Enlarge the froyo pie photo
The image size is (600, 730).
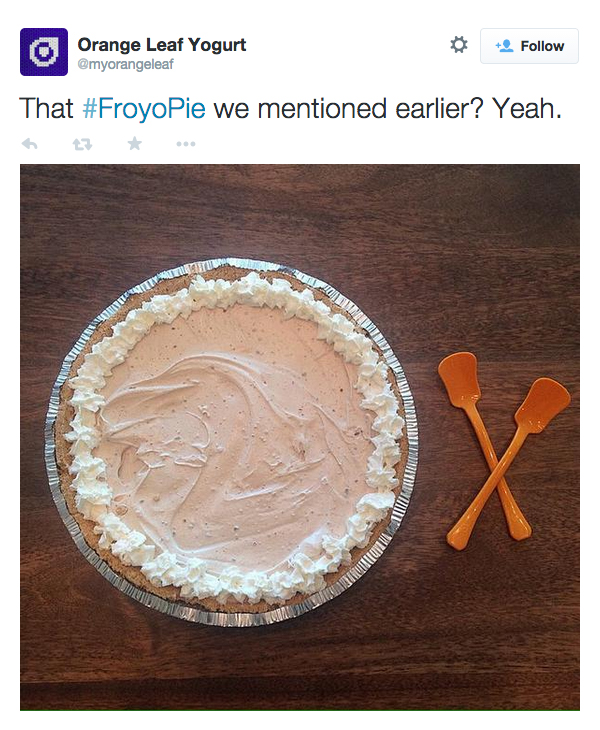(300, 437)
